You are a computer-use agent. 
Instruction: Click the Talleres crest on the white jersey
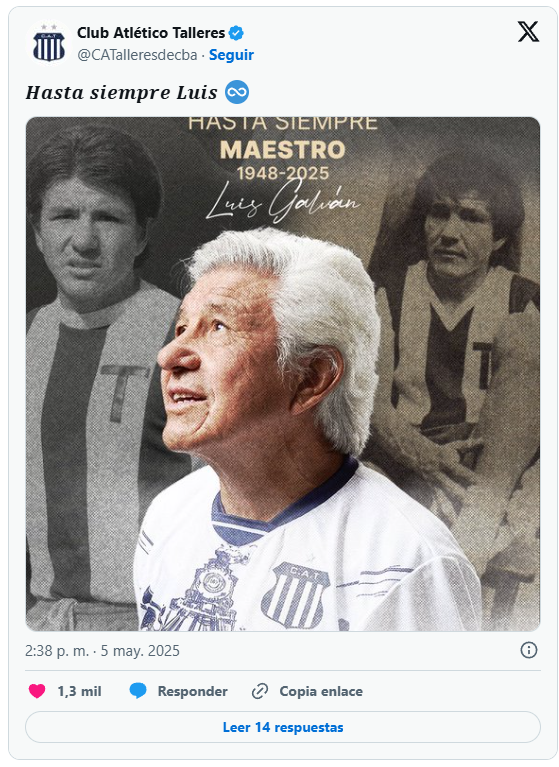pos(295,595)
